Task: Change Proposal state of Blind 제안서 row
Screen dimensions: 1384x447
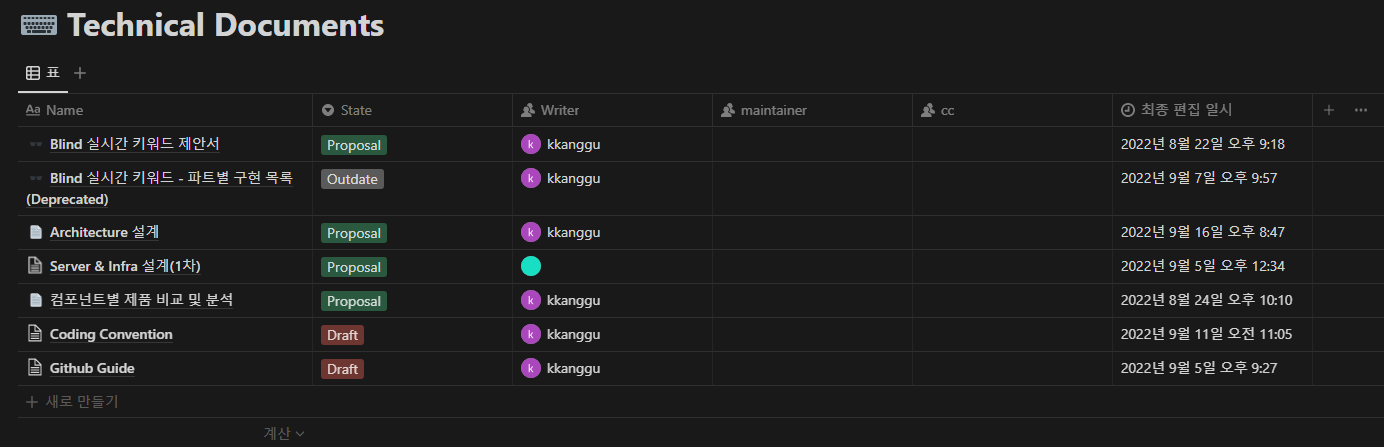Action: coord(354,145)
